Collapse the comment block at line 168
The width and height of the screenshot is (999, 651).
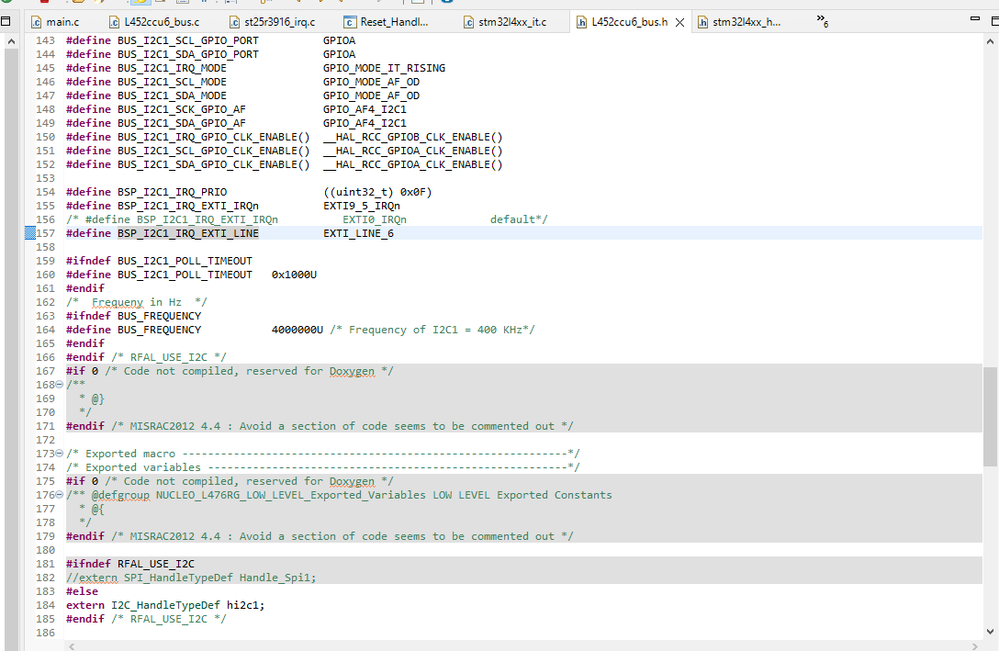(59, 384)
